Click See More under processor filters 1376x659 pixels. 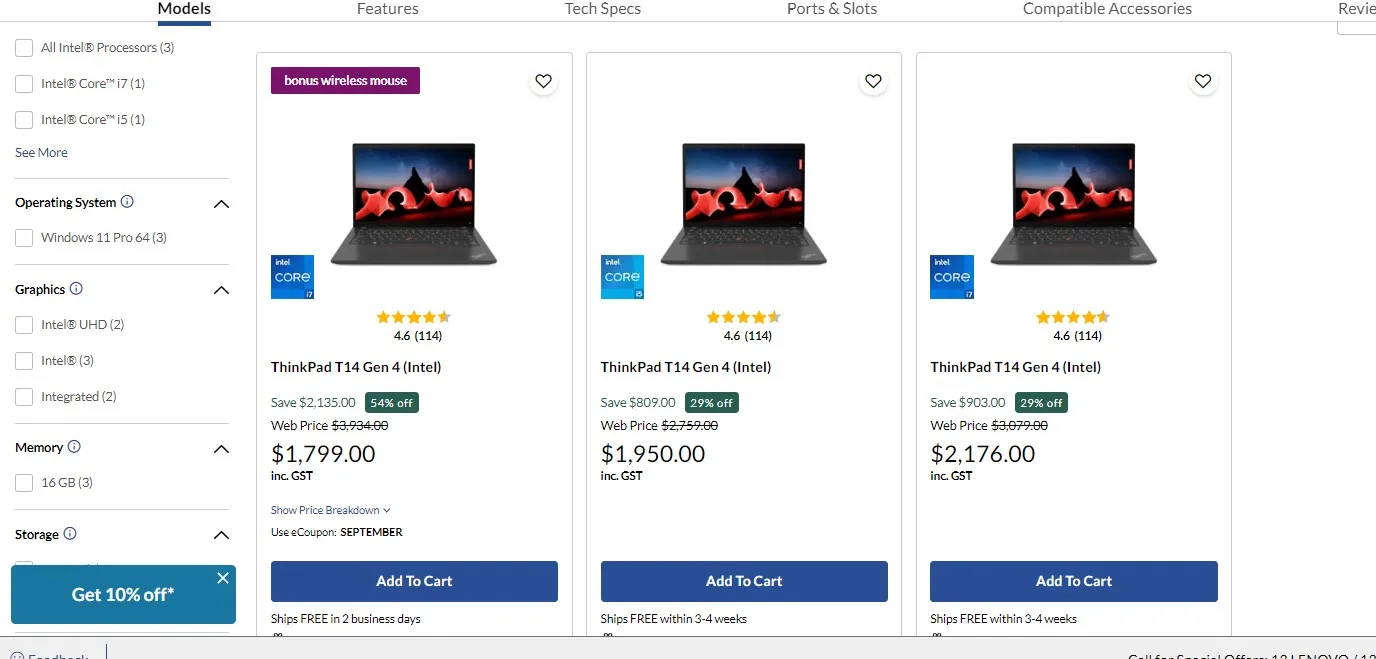(x=41, y=153)
